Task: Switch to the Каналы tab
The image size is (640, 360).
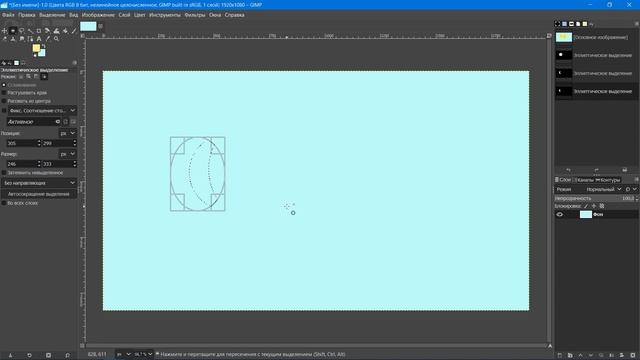Action: coord(584,180)
